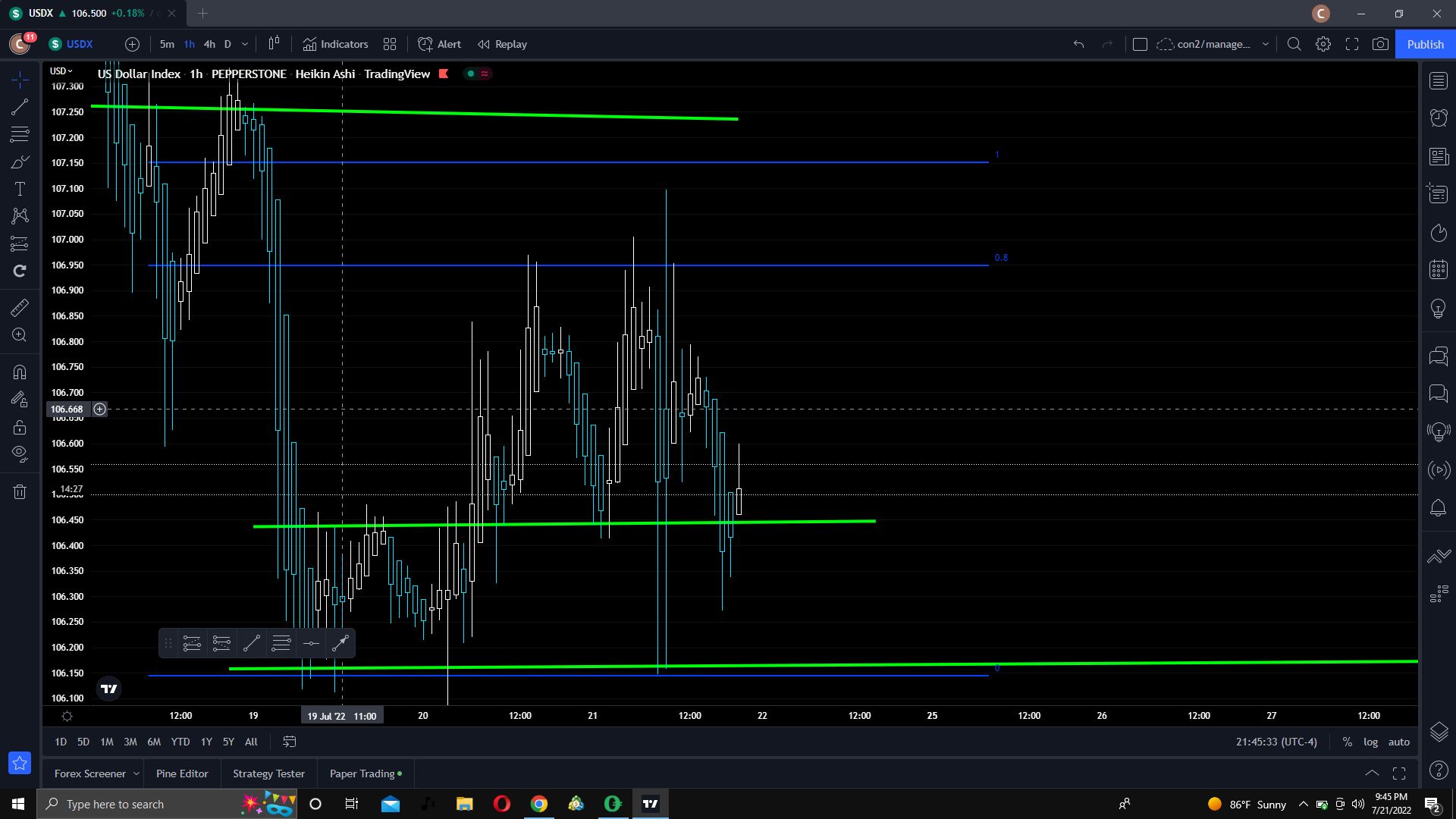Click the Publish button

pos(1425,44)
